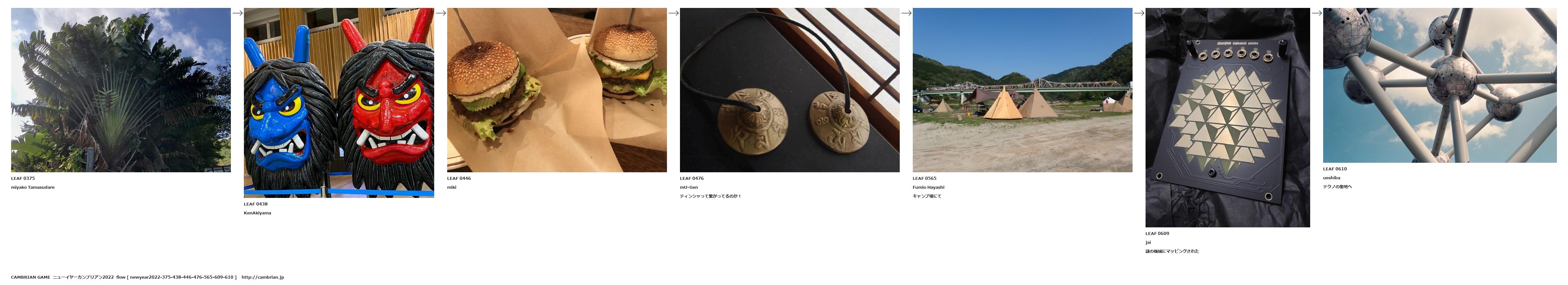
Task: Open the Namahage masks photo LEAF 0438
Action: pyautogui.click(x=339, y=103)
